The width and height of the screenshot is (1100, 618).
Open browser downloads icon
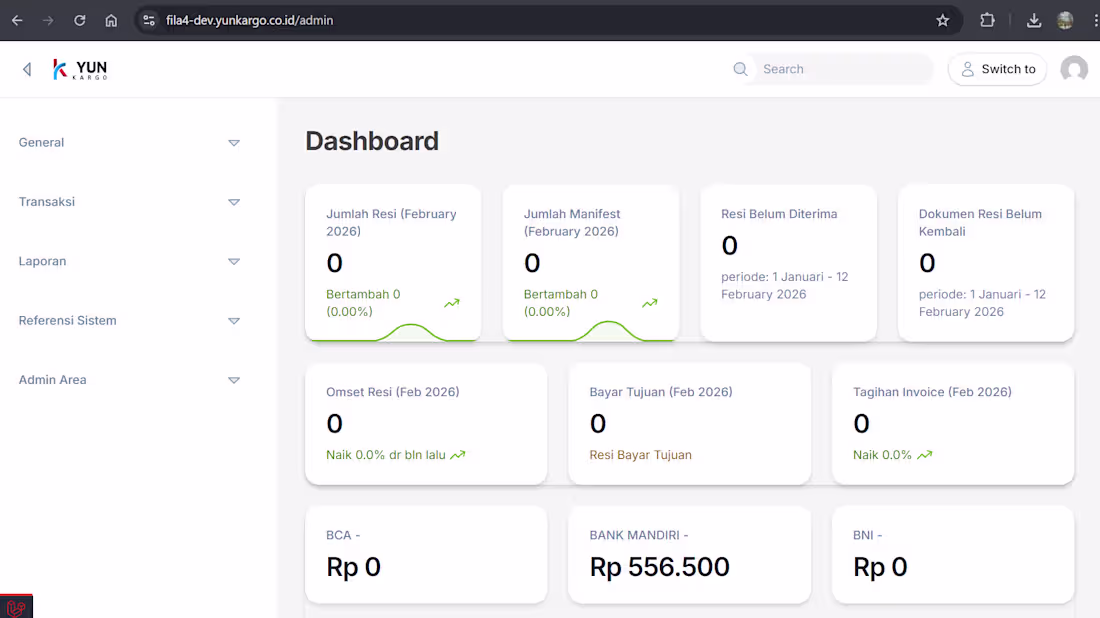coord(1034,20)
